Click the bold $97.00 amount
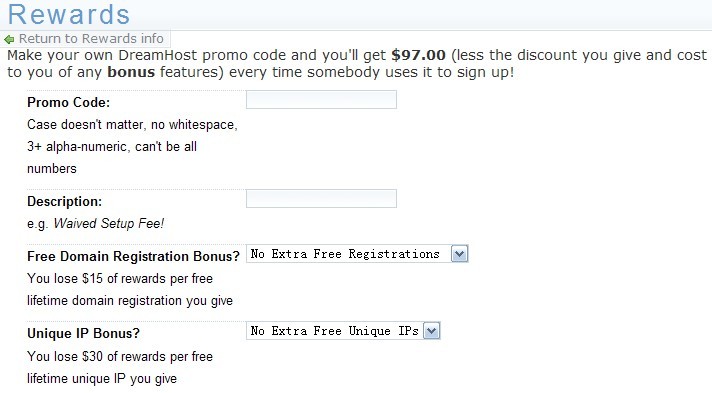Screen dimensions: 712x393 pyautogui.click(x=418, y=55)
